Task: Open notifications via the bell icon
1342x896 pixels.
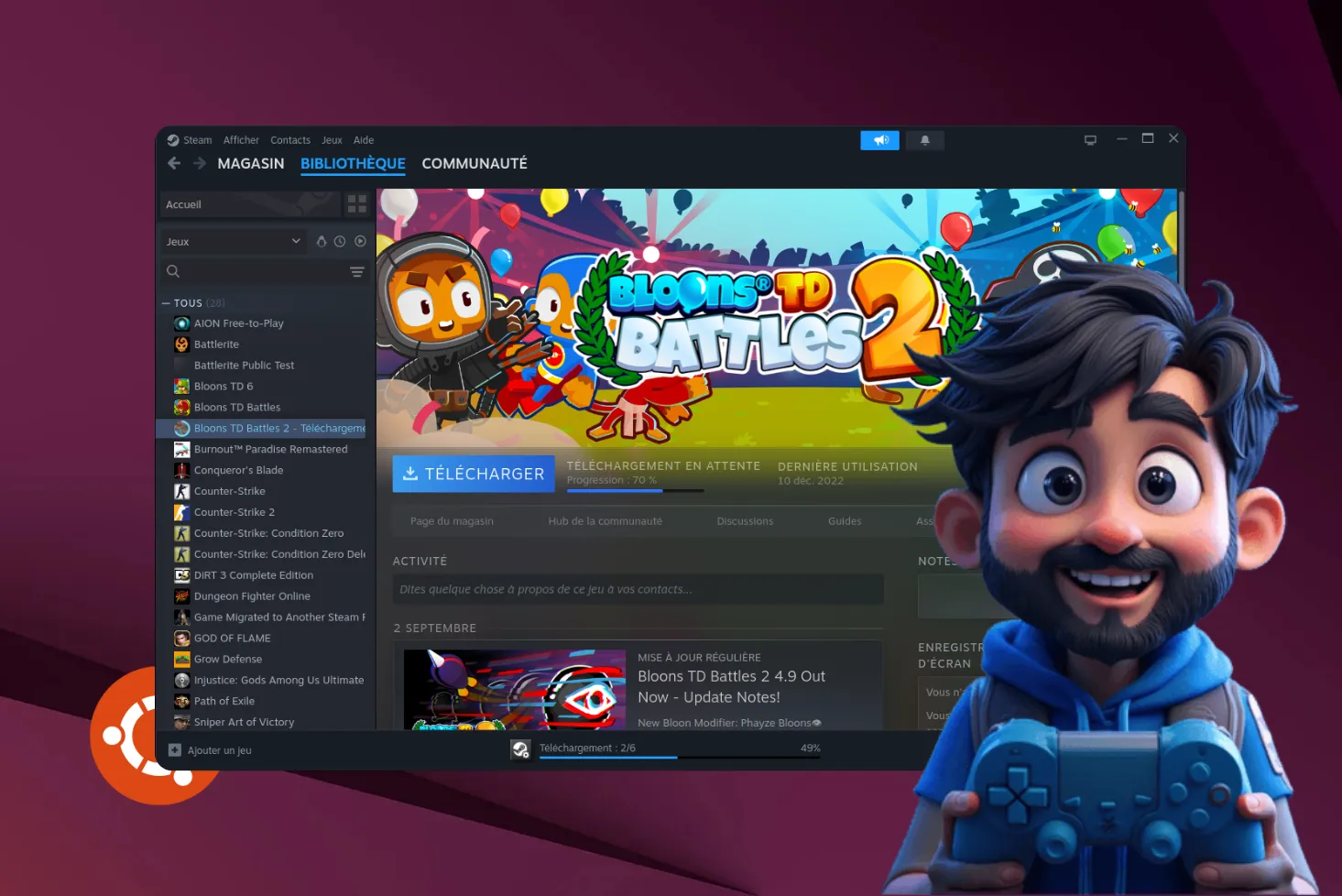Action: 924,139
